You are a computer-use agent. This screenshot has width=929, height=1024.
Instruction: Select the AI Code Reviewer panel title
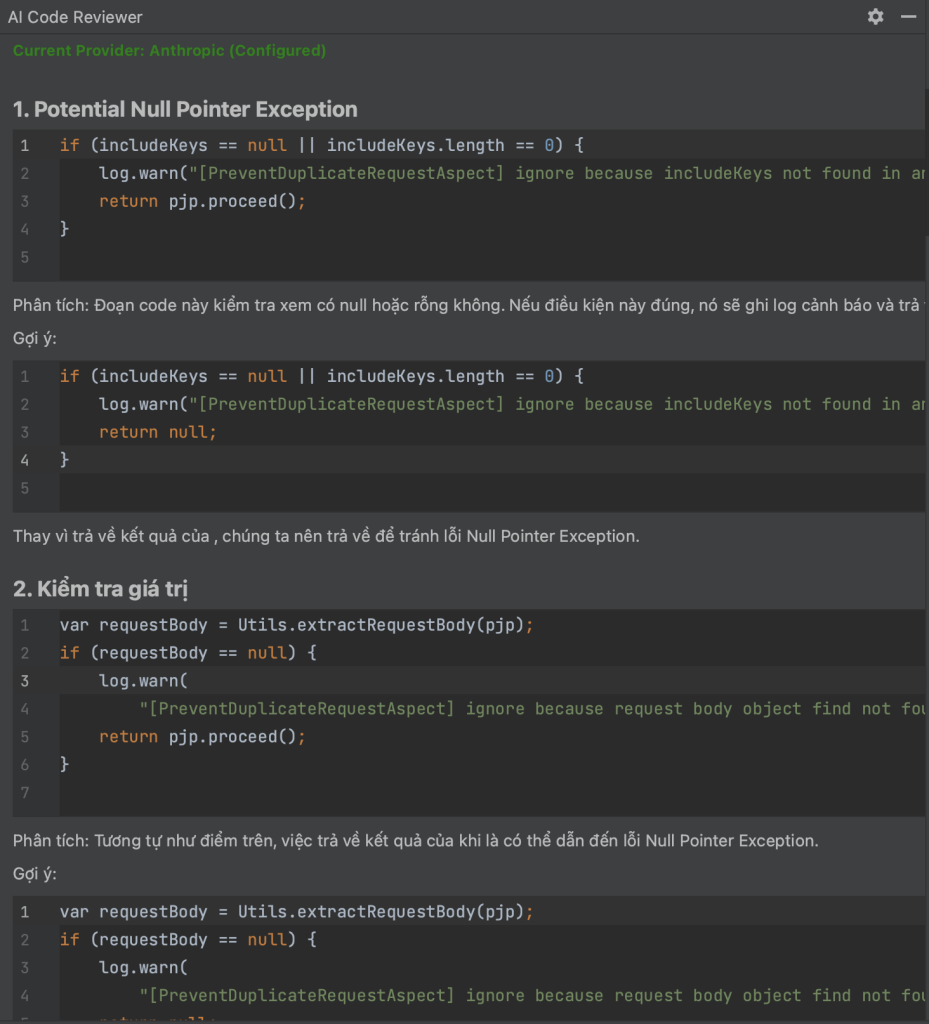click(x=75, y=18)
